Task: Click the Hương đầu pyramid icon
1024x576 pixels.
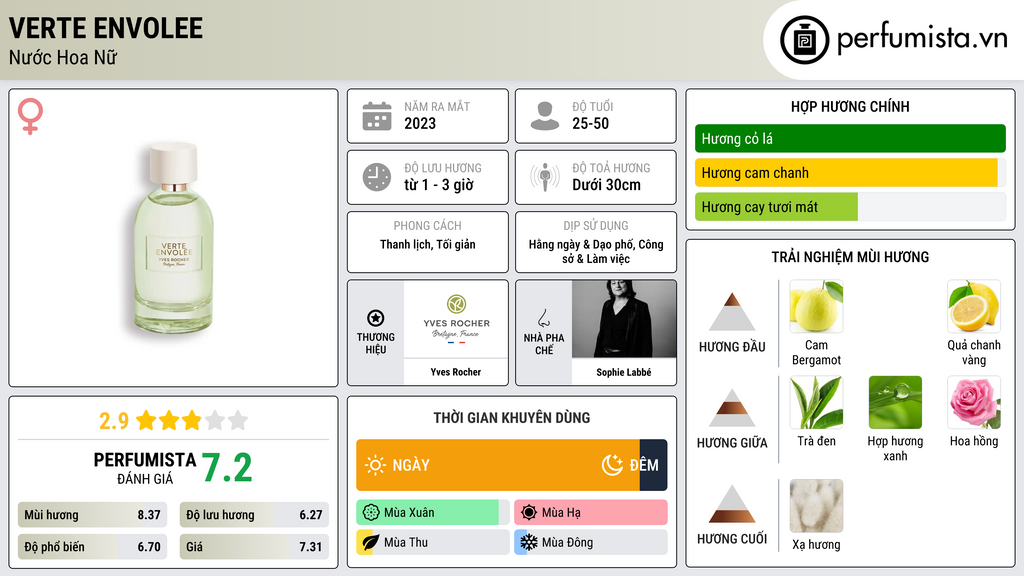Action: pyautogui.click(x=732, y=312)
